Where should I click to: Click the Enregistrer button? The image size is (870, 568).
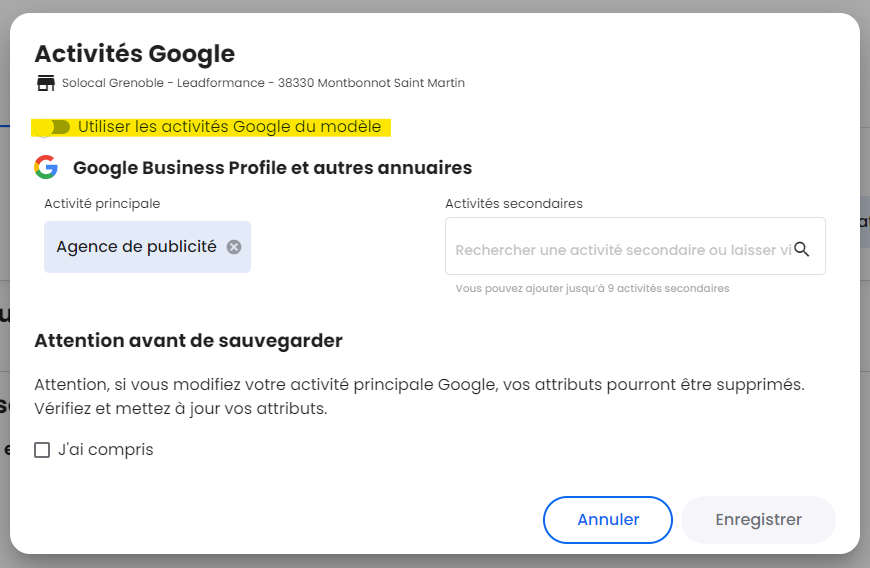click(758, 520)
